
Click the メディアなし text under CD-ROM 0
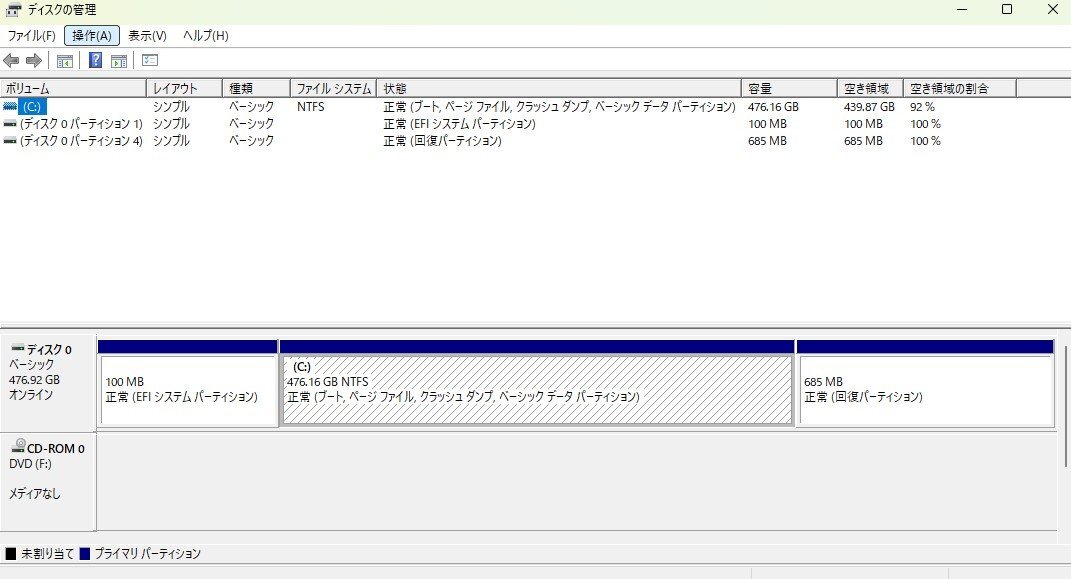pos(35,493)
